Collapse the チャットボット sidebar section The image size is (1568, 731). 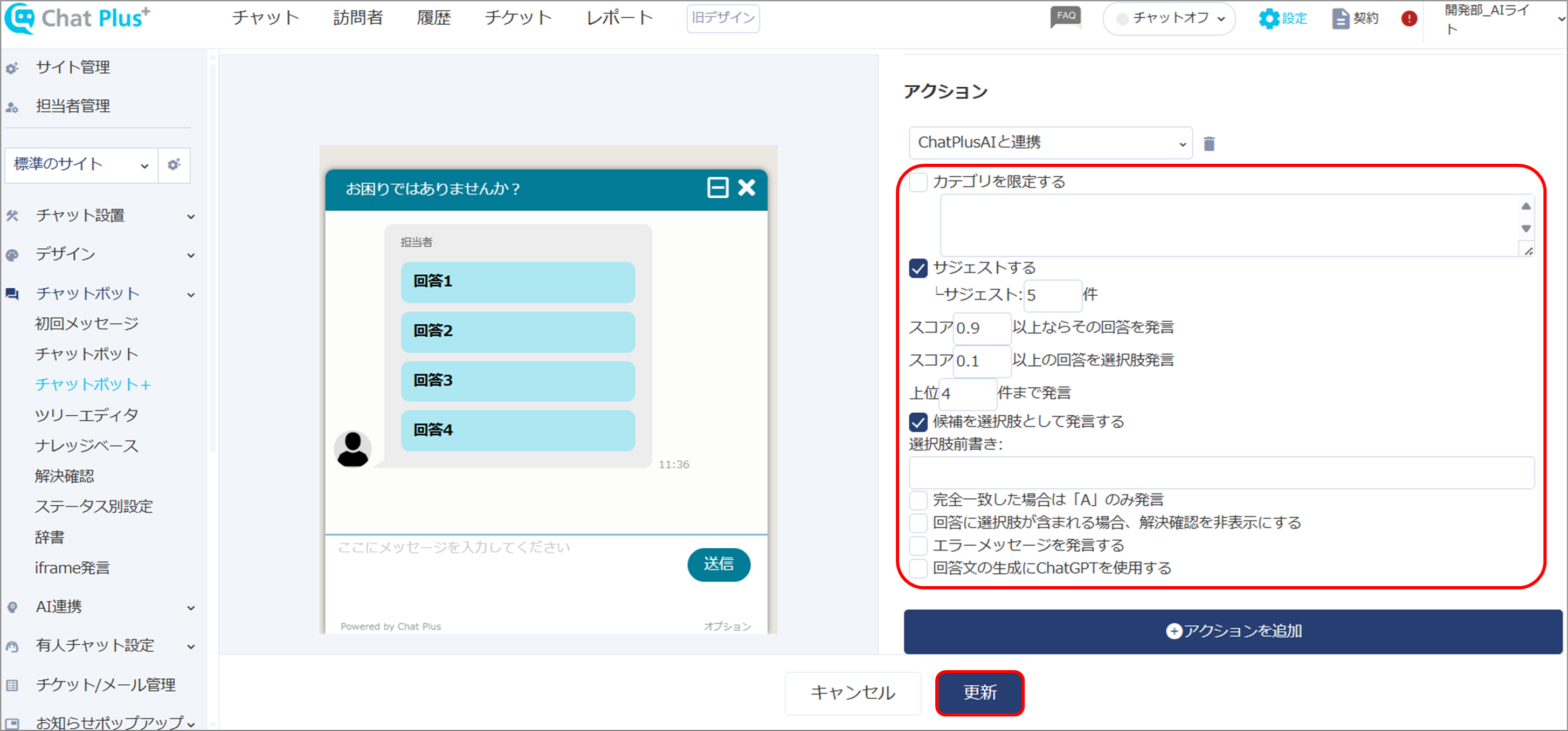pyautogui.click(x=190, y=295)
